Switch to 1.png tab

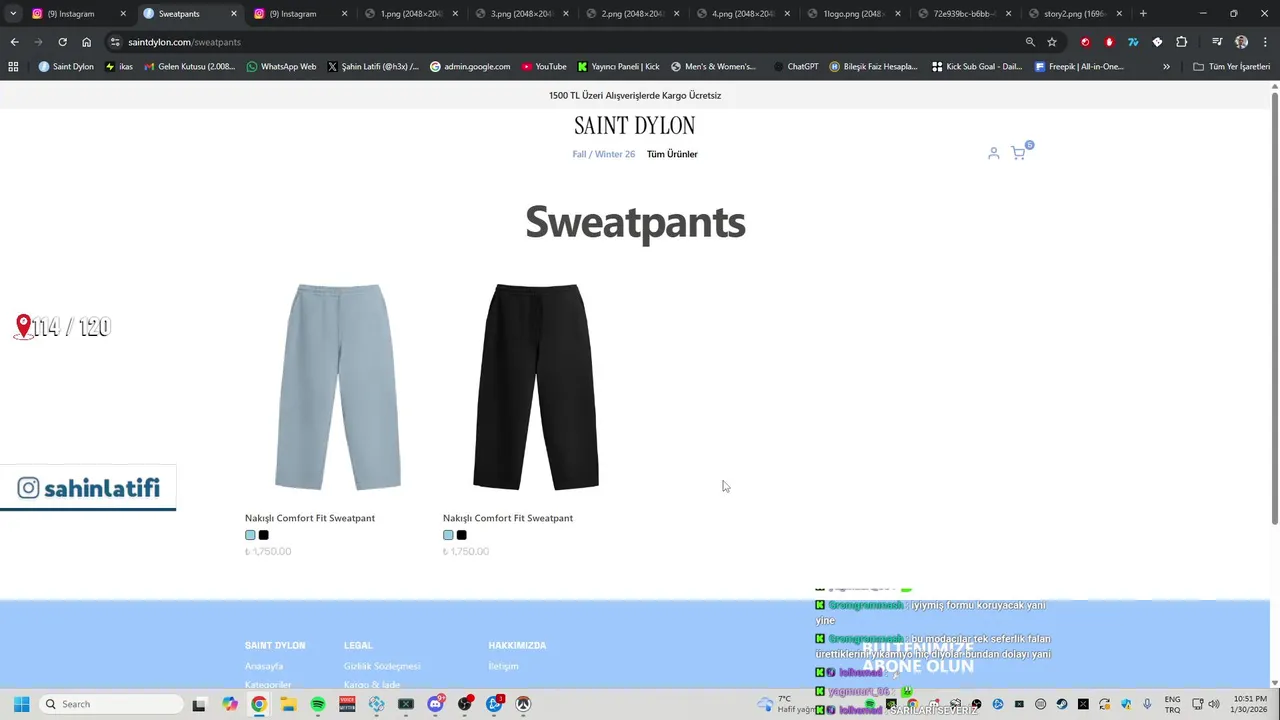410,14
